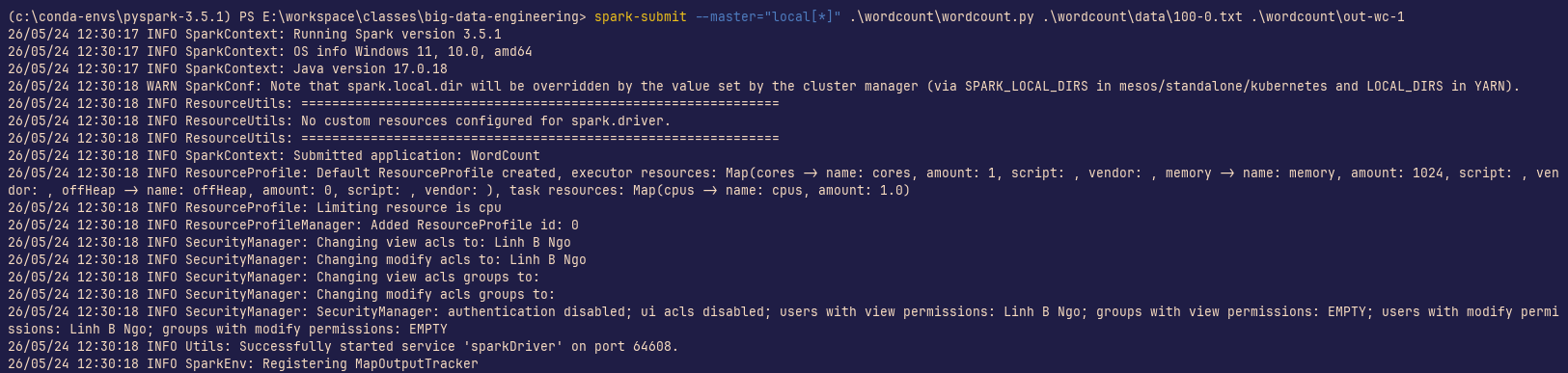
Task: Click the --master="local[*]" argument
Action: coord(768,16)
